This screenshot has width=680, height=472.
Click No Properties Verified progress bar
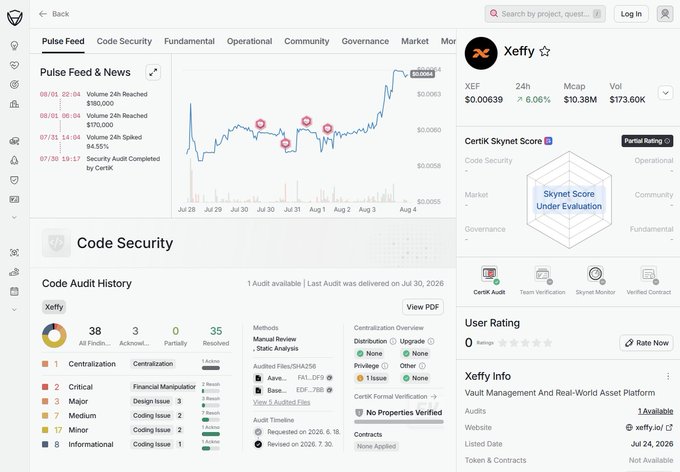click(399, 422)
